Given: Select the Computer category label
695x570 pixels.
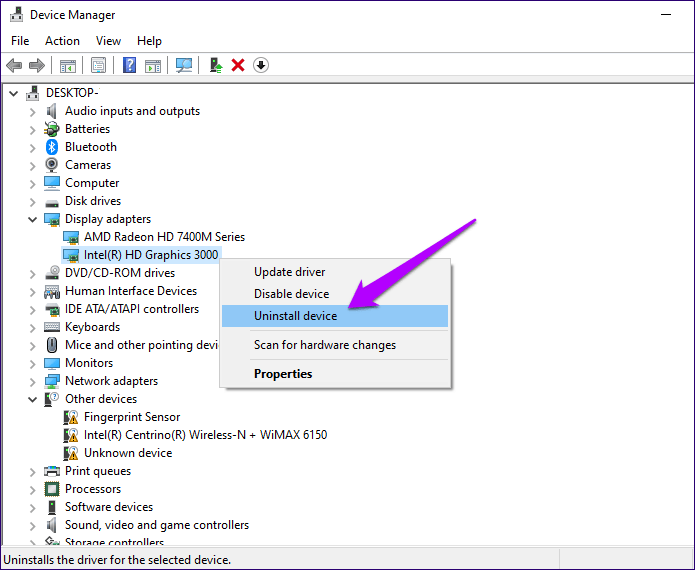Looking at the screenshot, I should (92, 183).
